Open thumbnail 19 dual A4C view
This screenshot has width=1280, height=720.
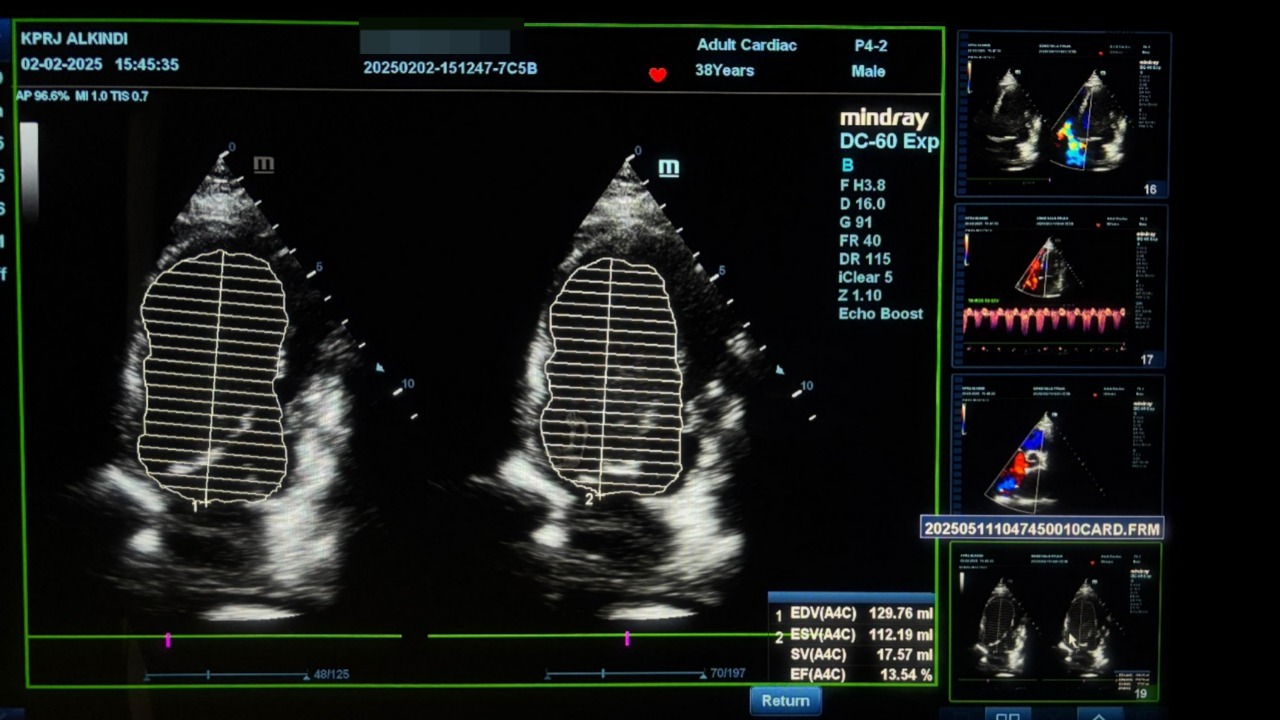tap(1054, 622)
